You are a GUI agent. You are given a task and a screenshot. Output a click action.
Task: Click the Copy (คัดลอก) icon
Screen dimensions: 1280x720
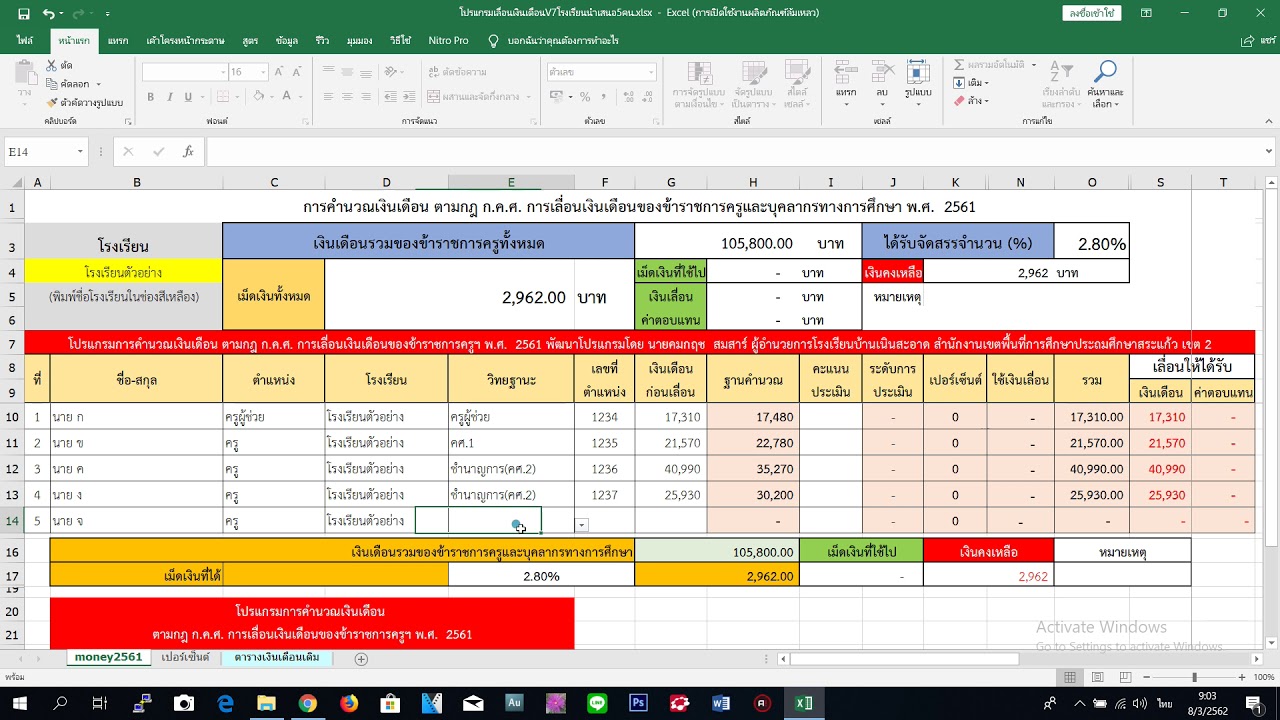click(x=52, y=84)
